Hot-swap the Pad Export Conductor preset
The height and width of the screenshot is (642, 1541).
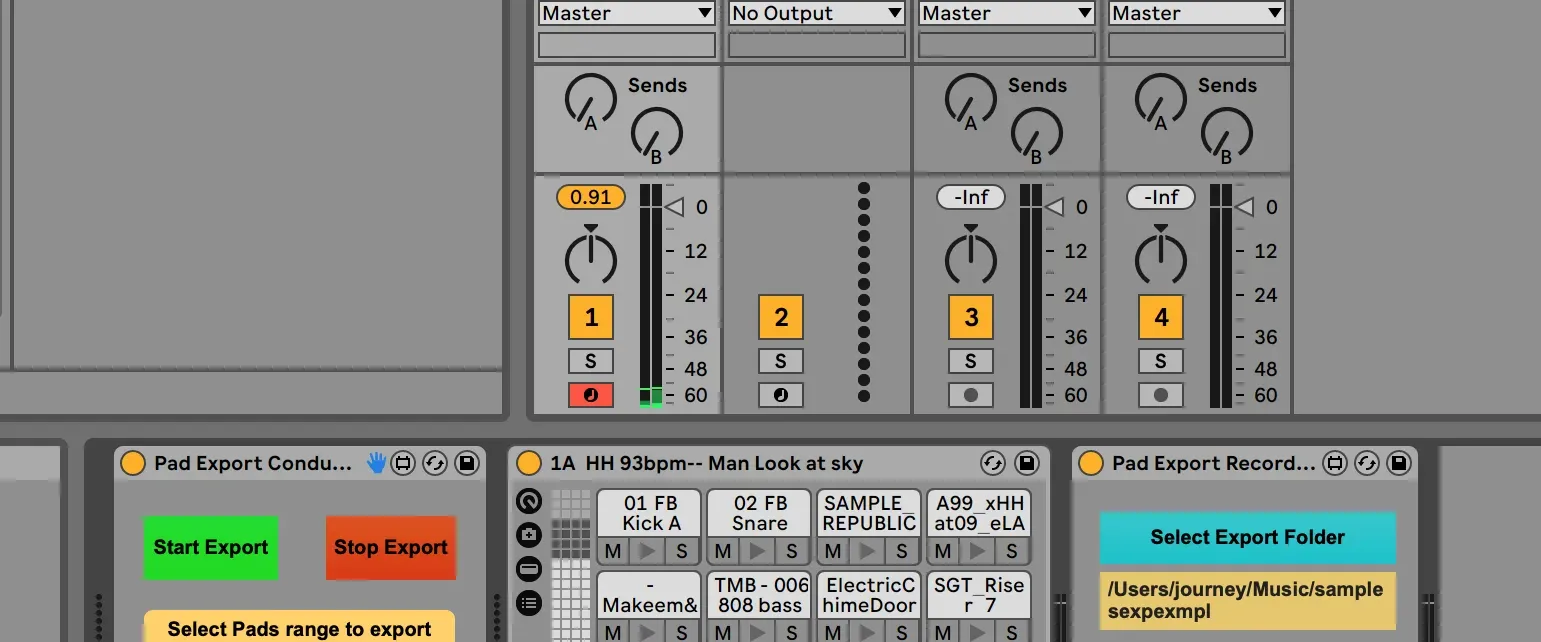pos(434,463)
